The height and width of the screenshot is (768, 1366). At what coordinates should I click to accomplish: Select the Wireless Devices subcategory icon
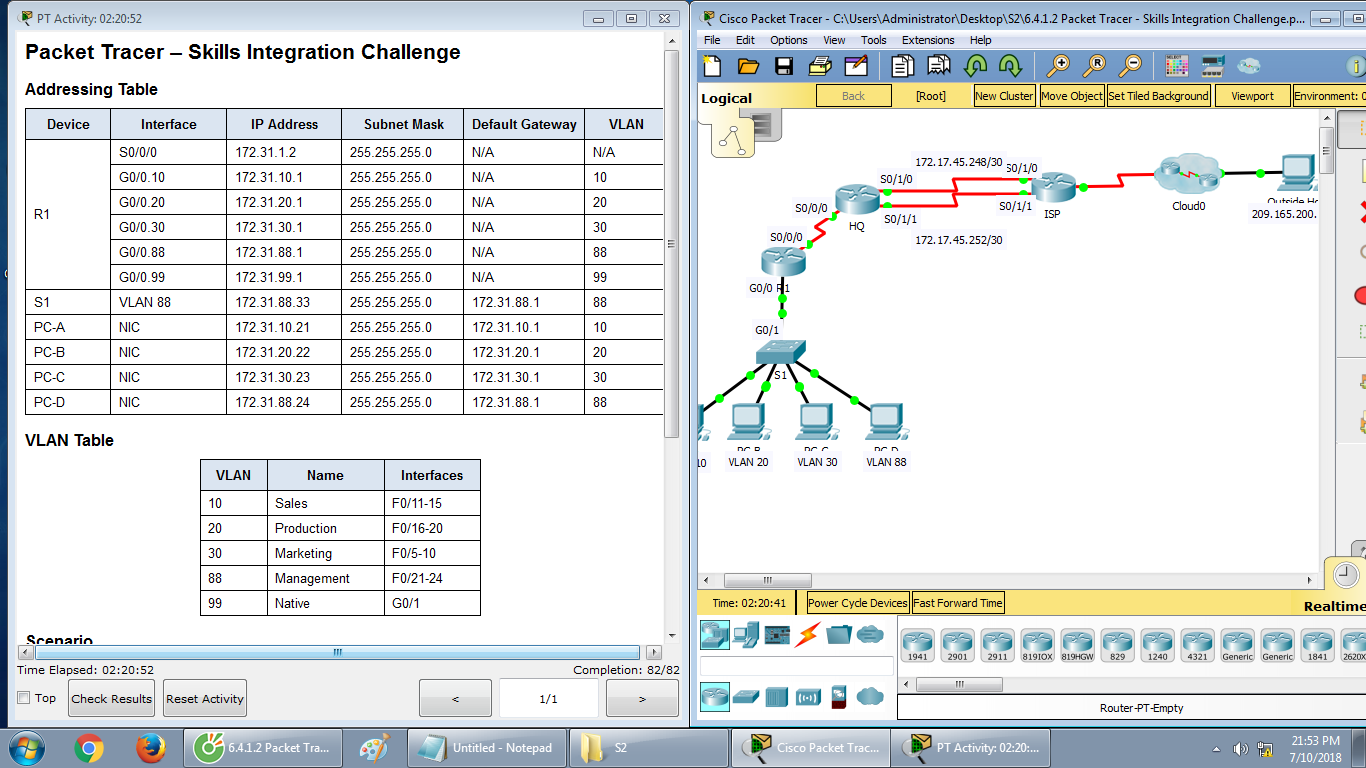(808, 696)
